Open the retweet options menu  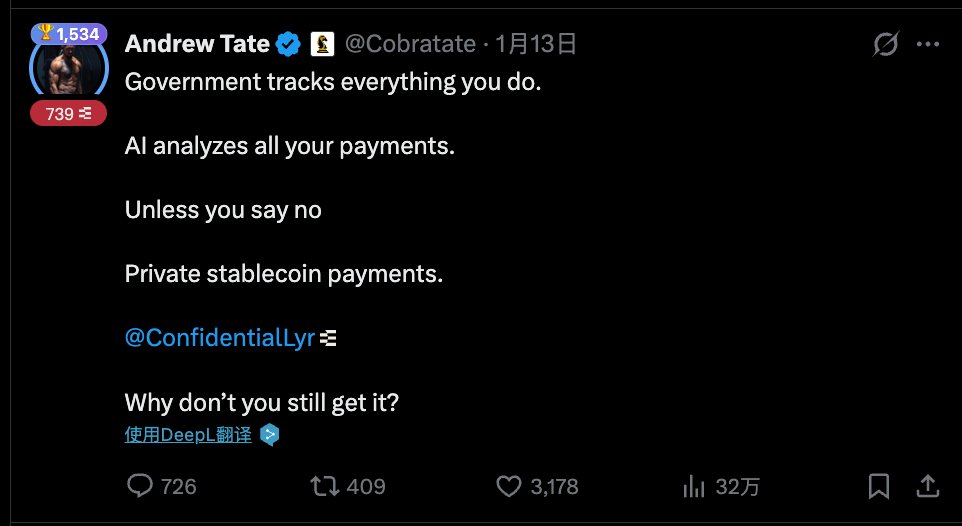tap(323, 486)
